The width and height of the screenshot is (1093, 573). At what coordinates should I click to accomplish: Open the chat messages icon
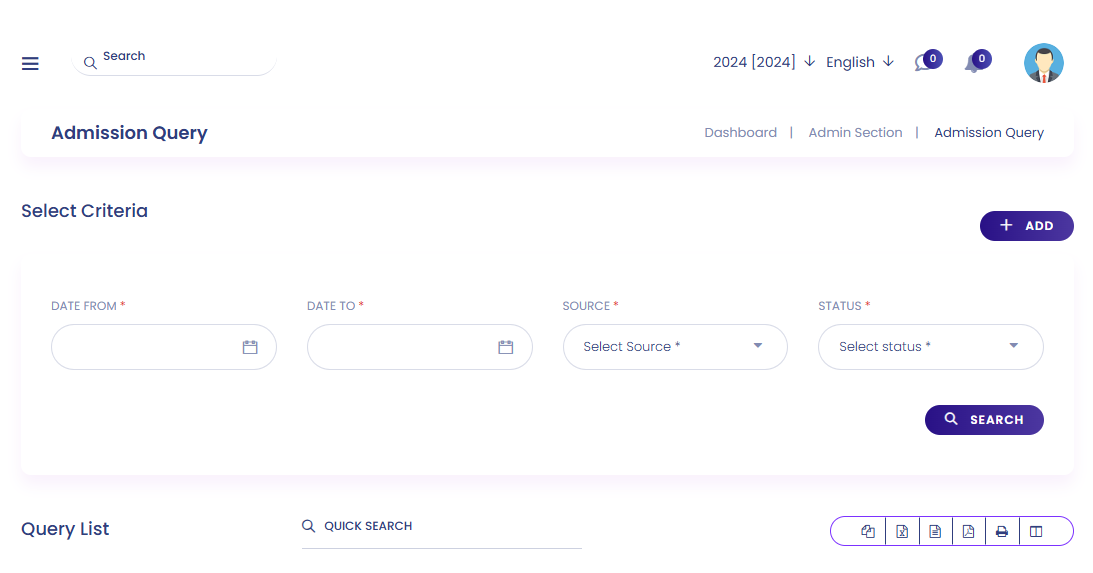923,63
